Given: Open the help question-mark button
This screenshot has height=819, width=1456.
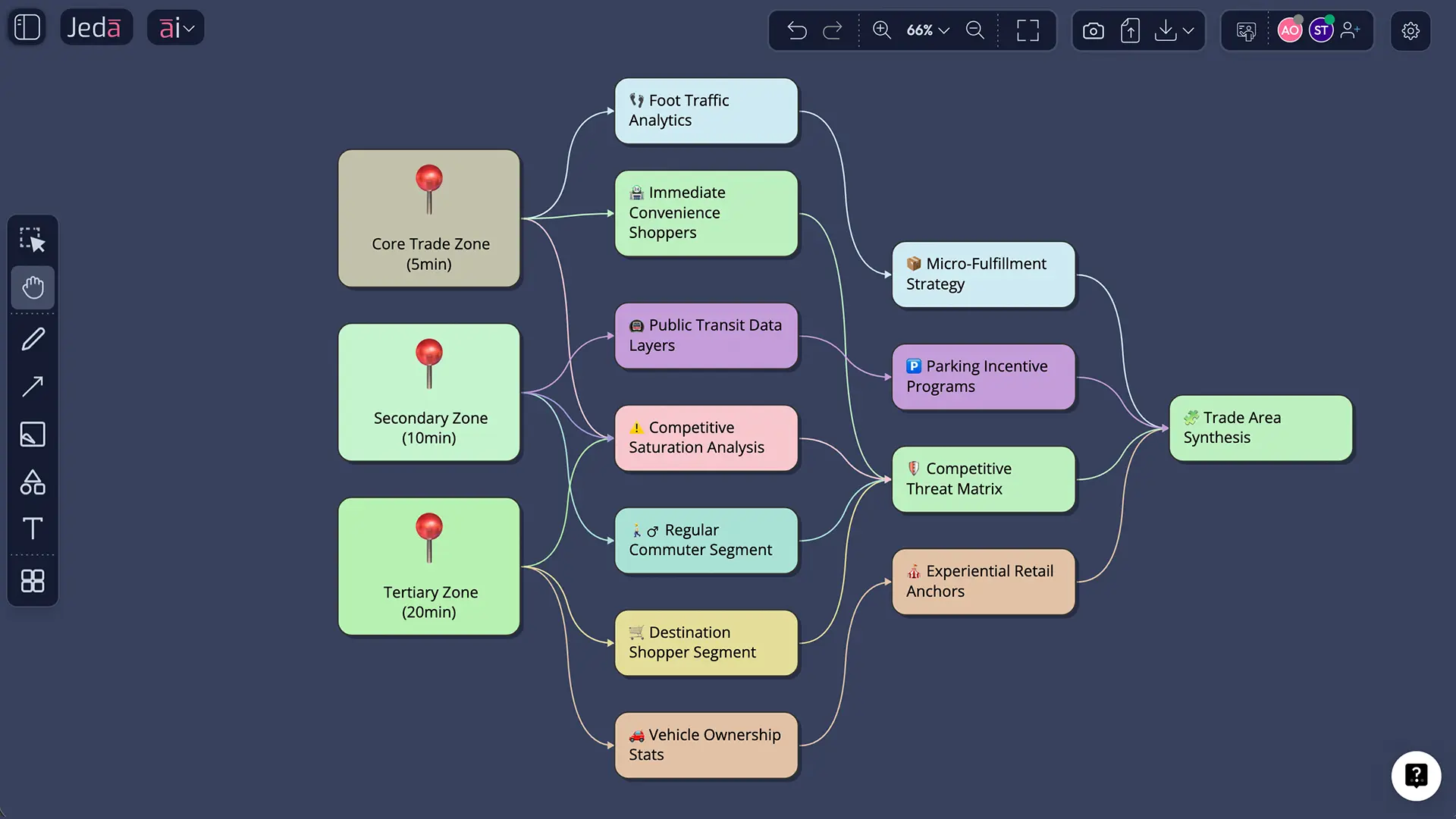Looking at the screenshot, I should (x=1417, y=776).
